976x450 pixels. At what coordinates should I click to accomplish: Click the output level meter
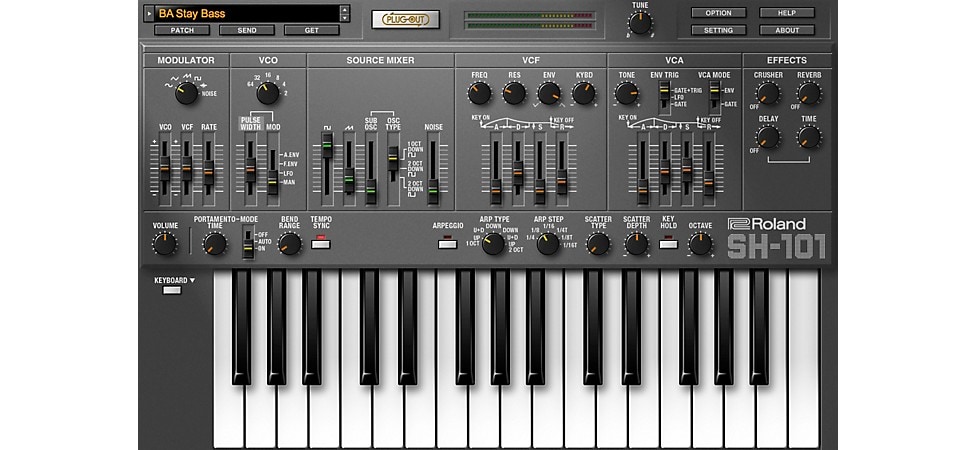click(x=530, y=21)
